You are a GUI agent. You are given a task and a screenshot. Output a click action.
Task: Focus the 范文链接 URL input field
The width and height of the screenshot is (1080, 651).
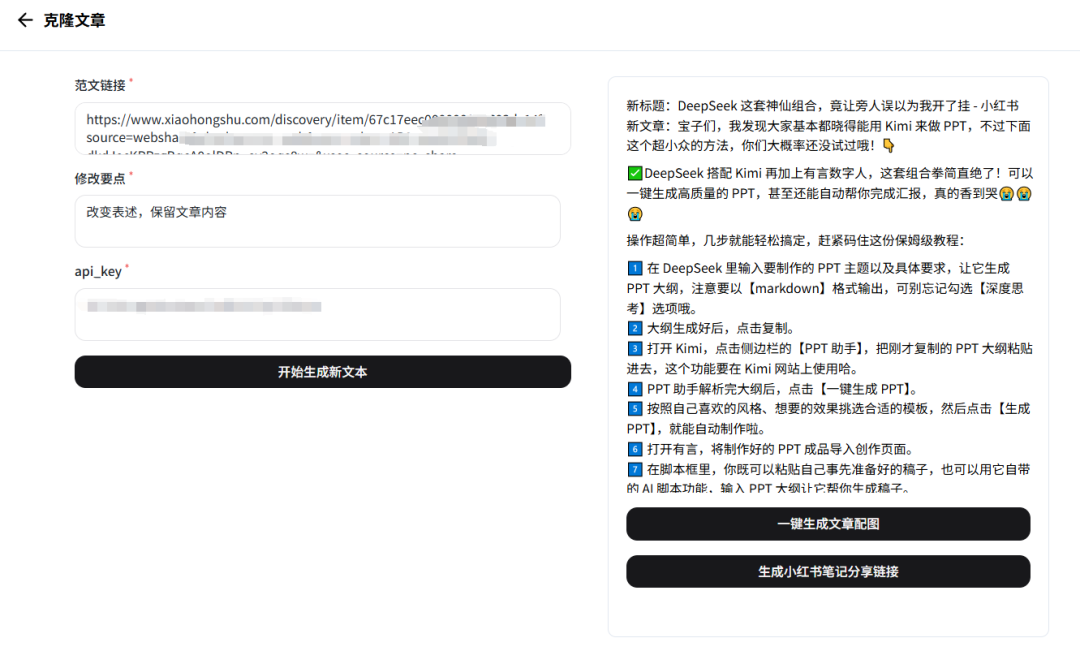point(322,128)
